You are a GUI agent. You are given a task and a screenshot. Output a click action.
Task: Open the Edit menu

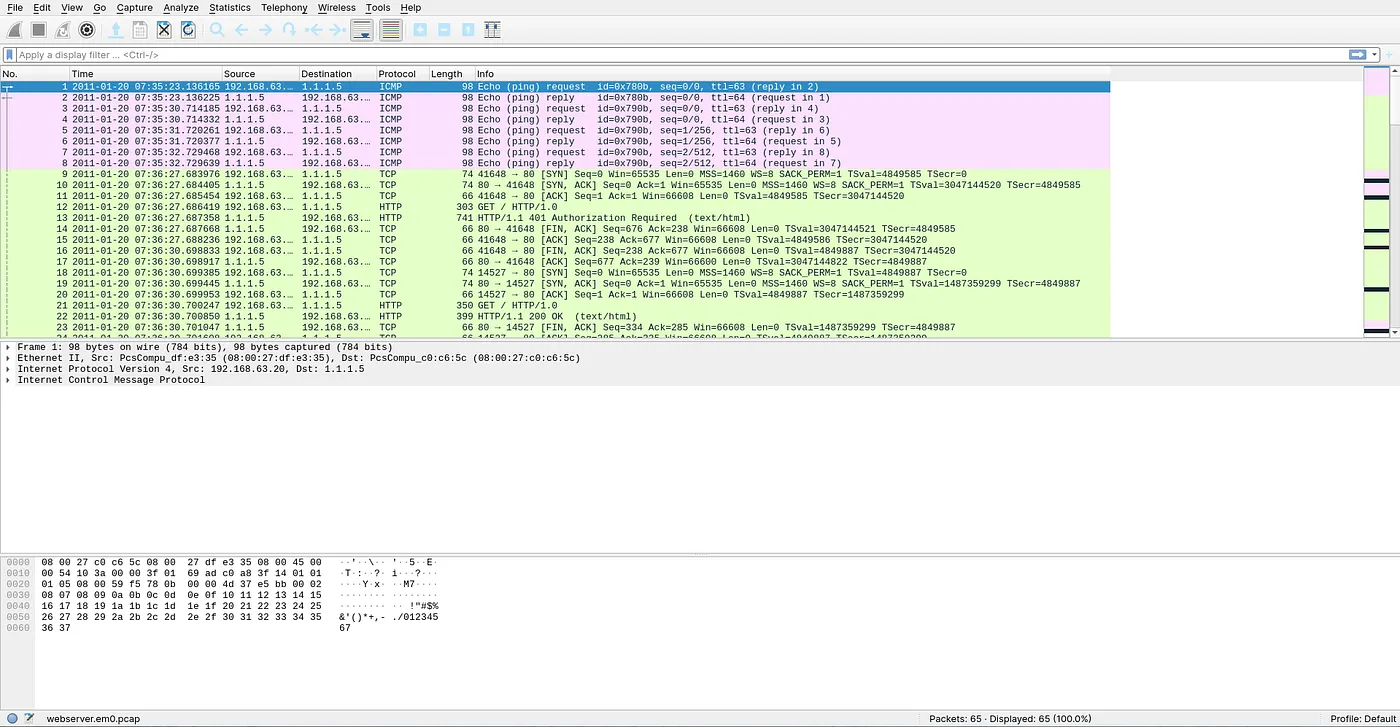[x=42, y=8]
